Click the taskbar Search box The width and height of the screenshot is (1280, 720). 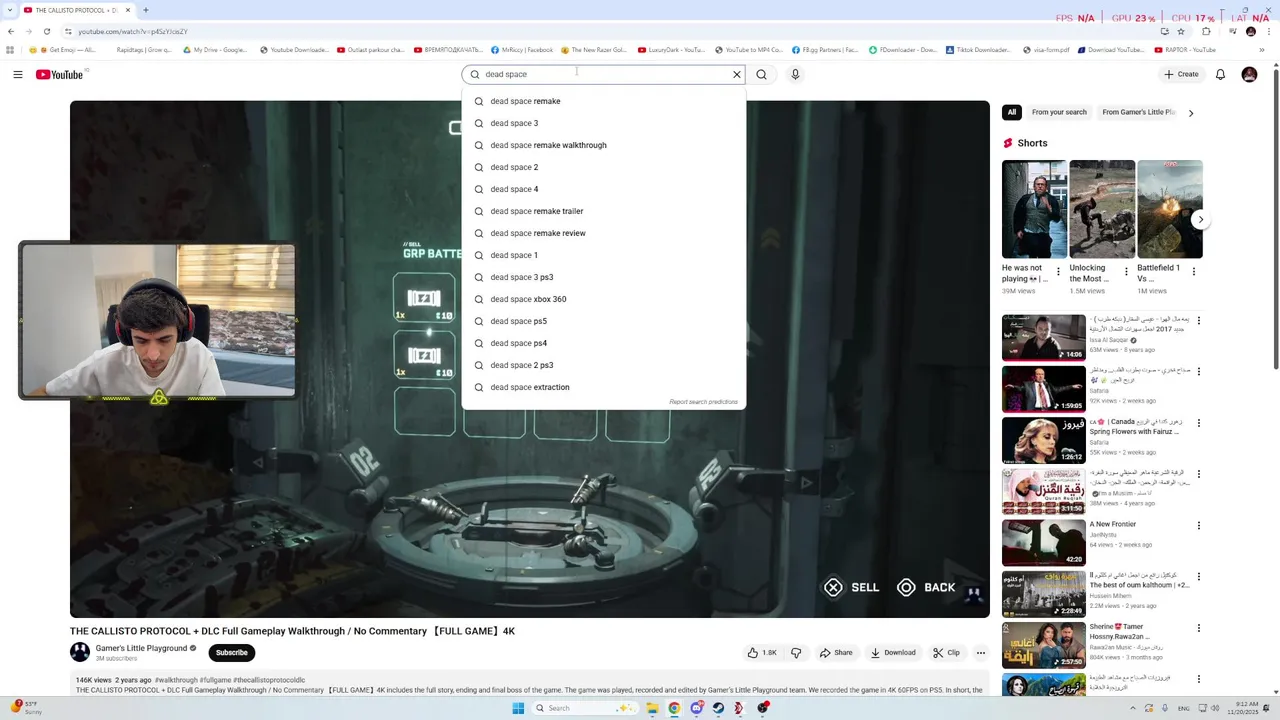tap(585, 708)
